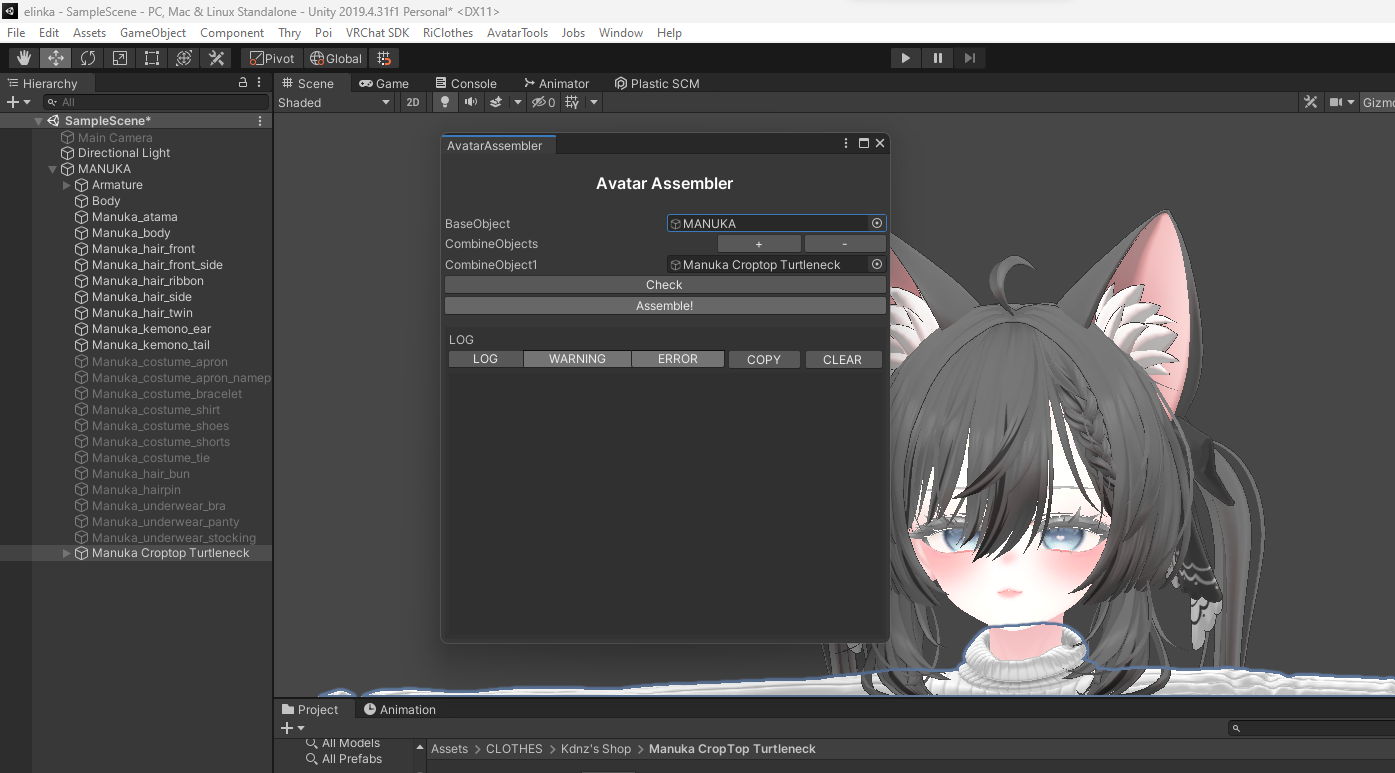Open AvatarAssembler window options menu

coord(846,143)
